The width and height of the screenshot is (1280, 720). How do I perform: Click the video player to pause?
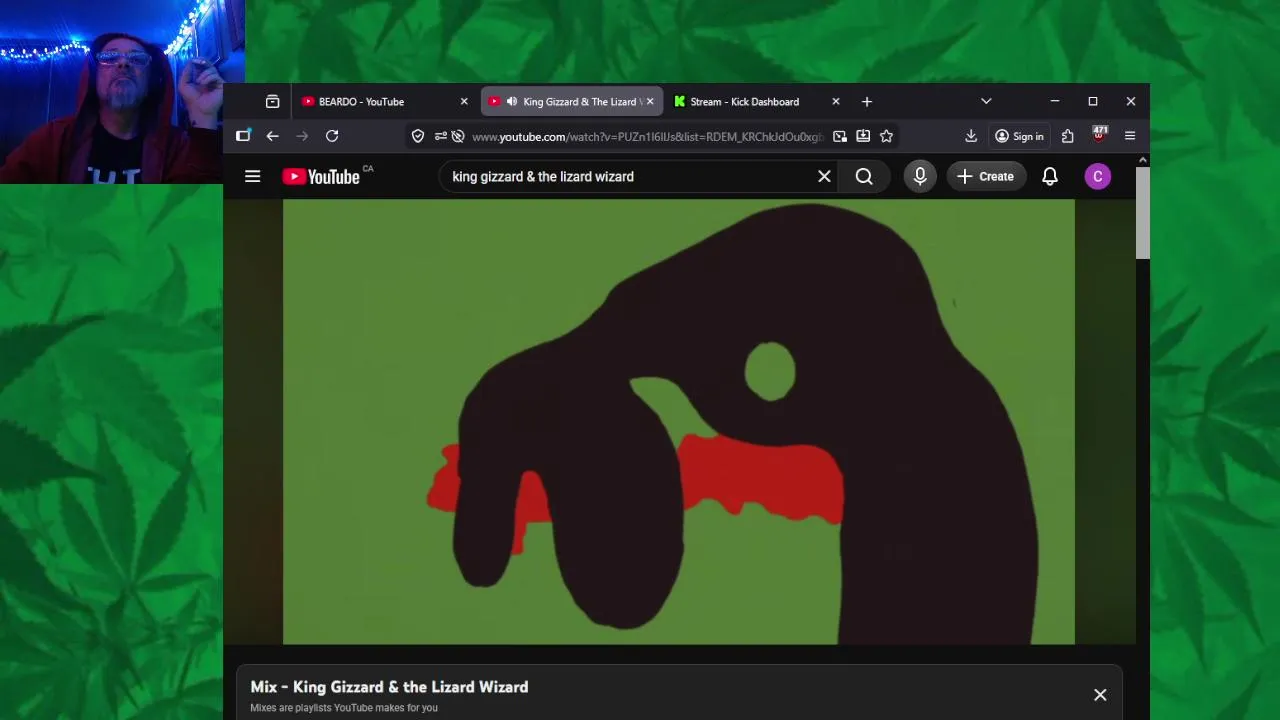click(x=679, y=422)
